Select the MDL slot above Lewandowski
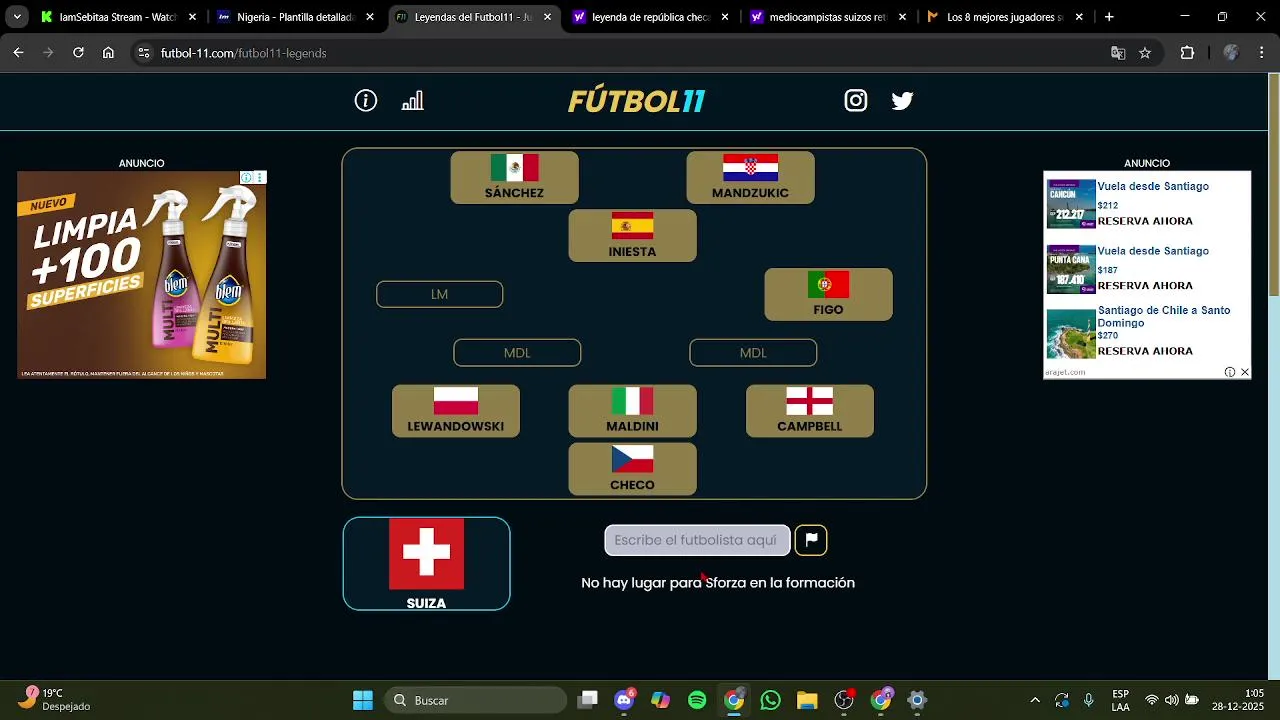This screenshot has height=720, width=1280. click(x=517, y=353)
